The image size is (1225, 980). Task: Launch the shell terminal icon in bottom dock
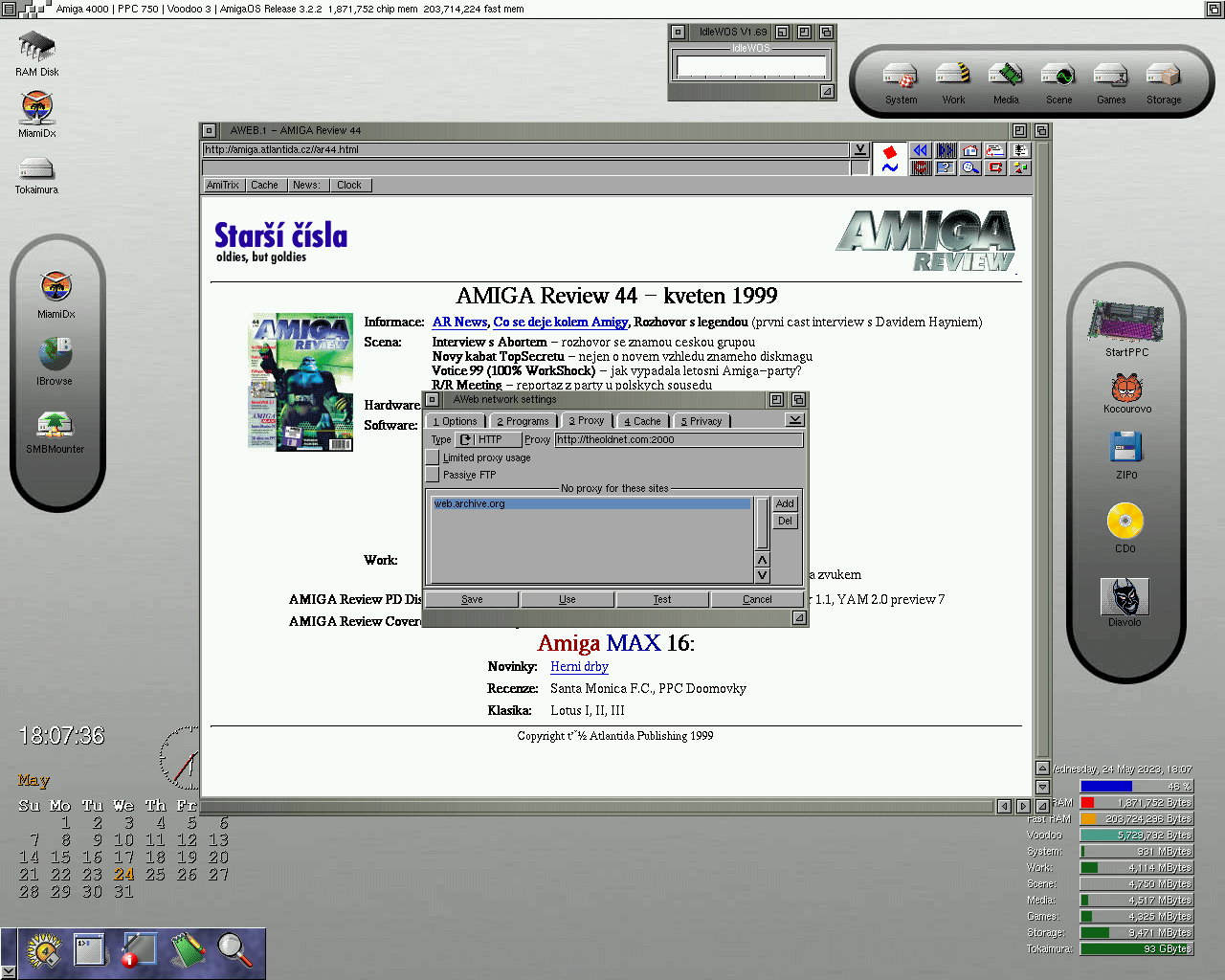coord(90,949)
